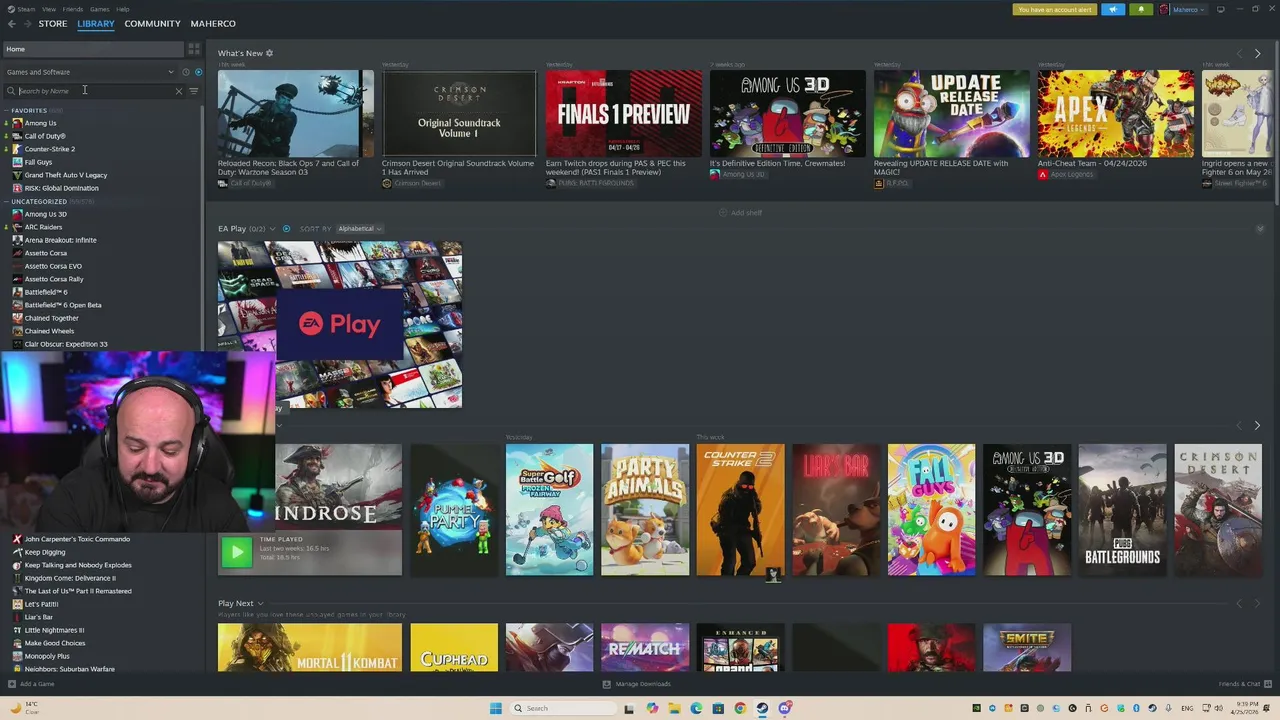Open PUBG Battlegrounds cover
This screenshot has width=1280, height=720.
coord(1122,510)
